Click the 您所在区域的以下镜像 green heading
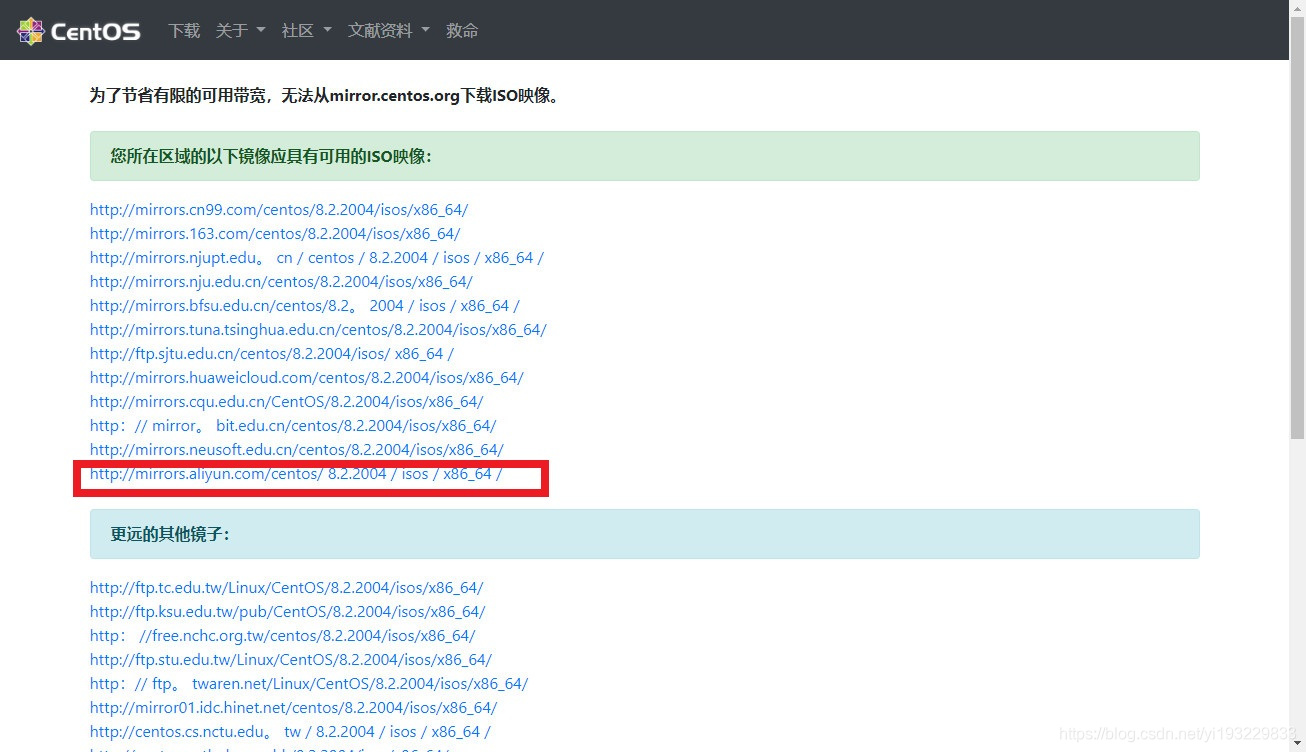Screen dimensions: 1306x752 pyautogui.click(x=645, y=156)
